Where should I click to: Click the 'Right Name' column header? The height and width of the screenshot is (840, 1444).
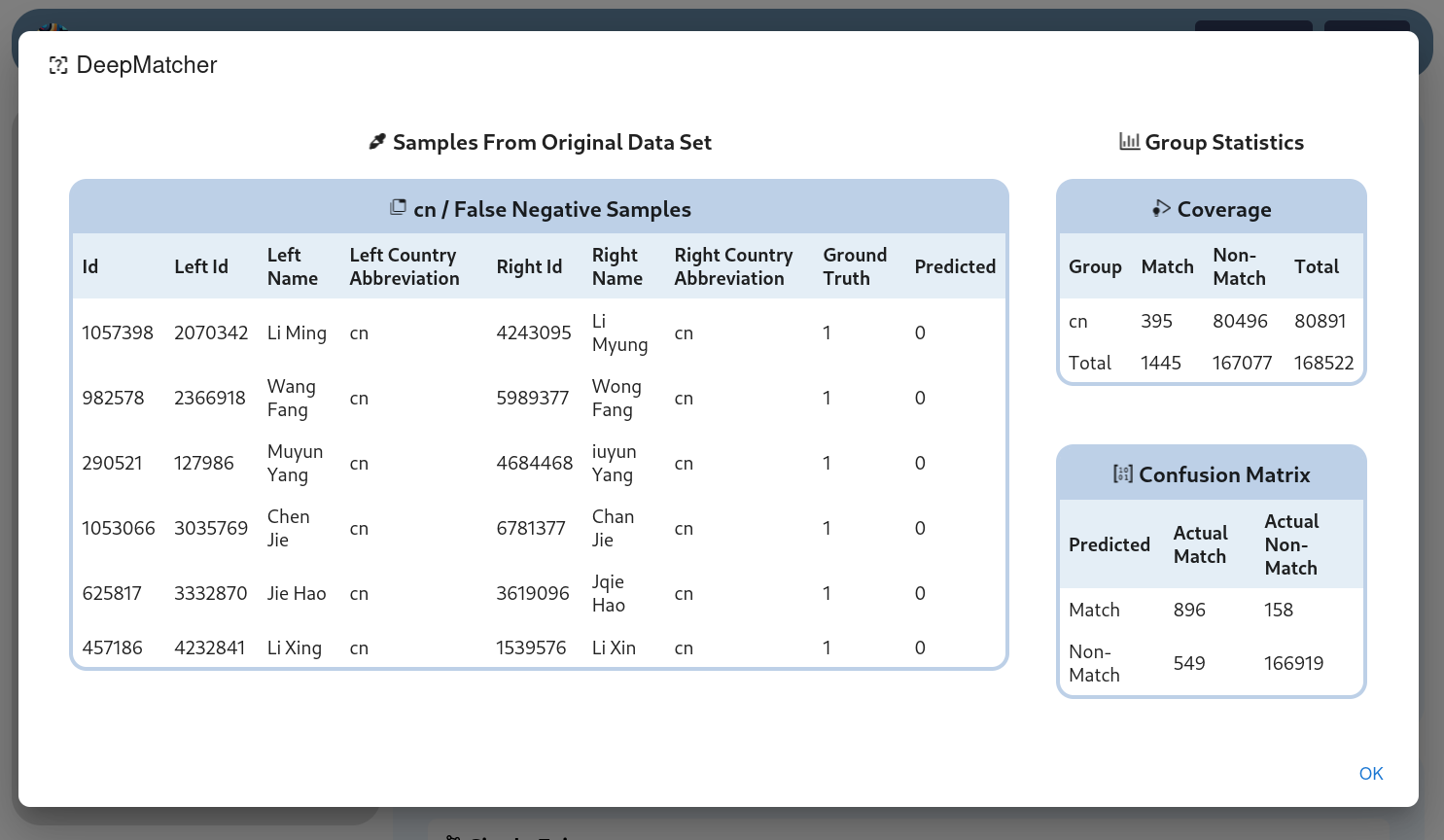pyautogui.click(x=617, y=266)
